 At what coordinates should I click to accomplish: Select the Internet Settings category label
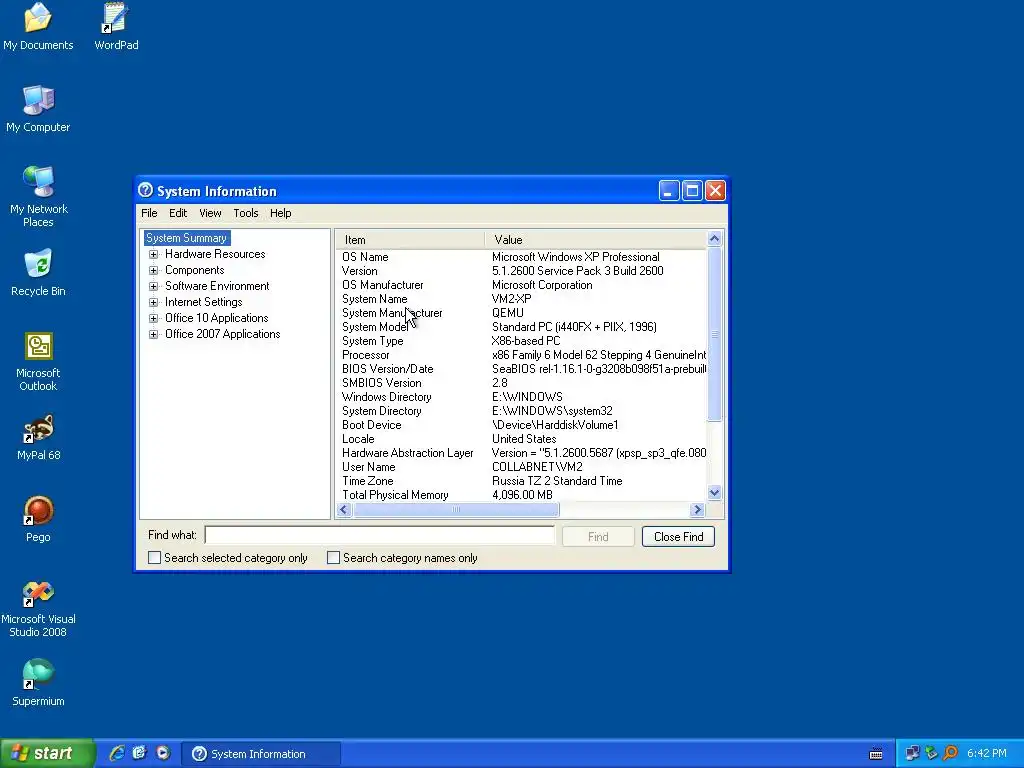click(203, 302)
